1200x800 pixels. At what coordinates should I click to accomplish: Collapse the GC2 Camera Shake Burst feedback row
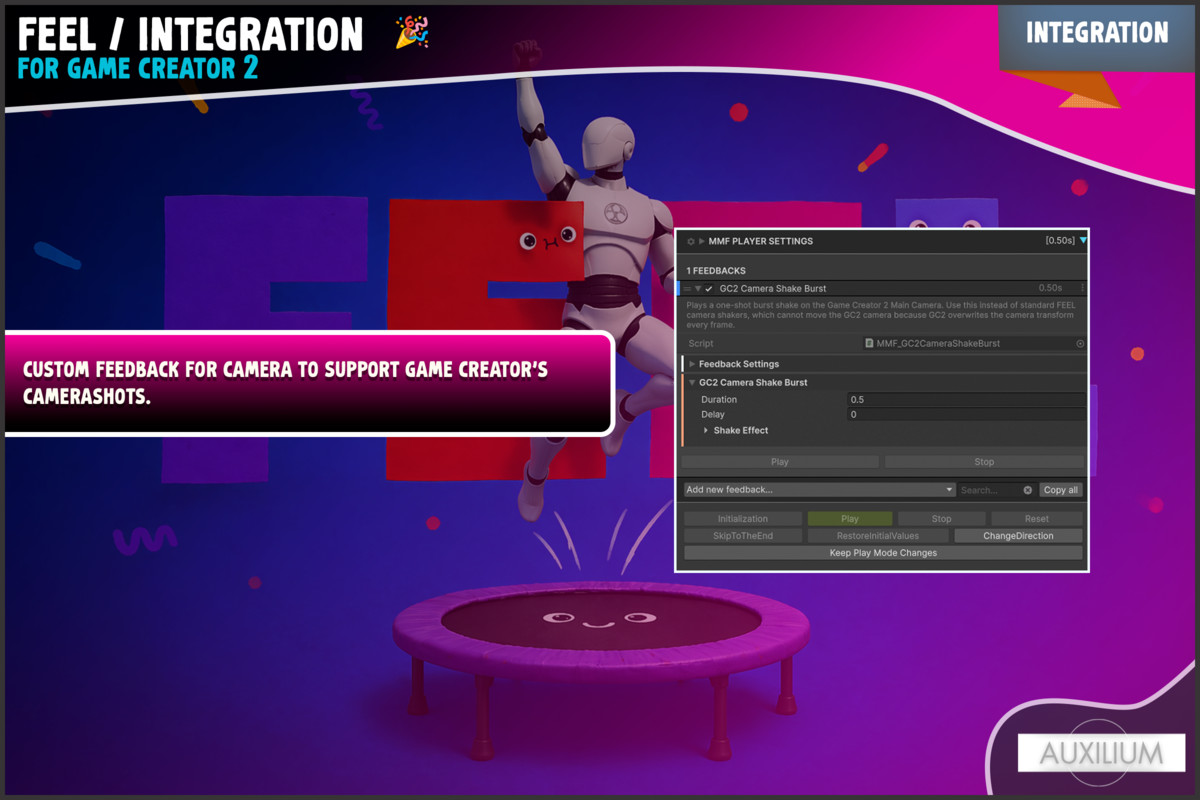698,289
